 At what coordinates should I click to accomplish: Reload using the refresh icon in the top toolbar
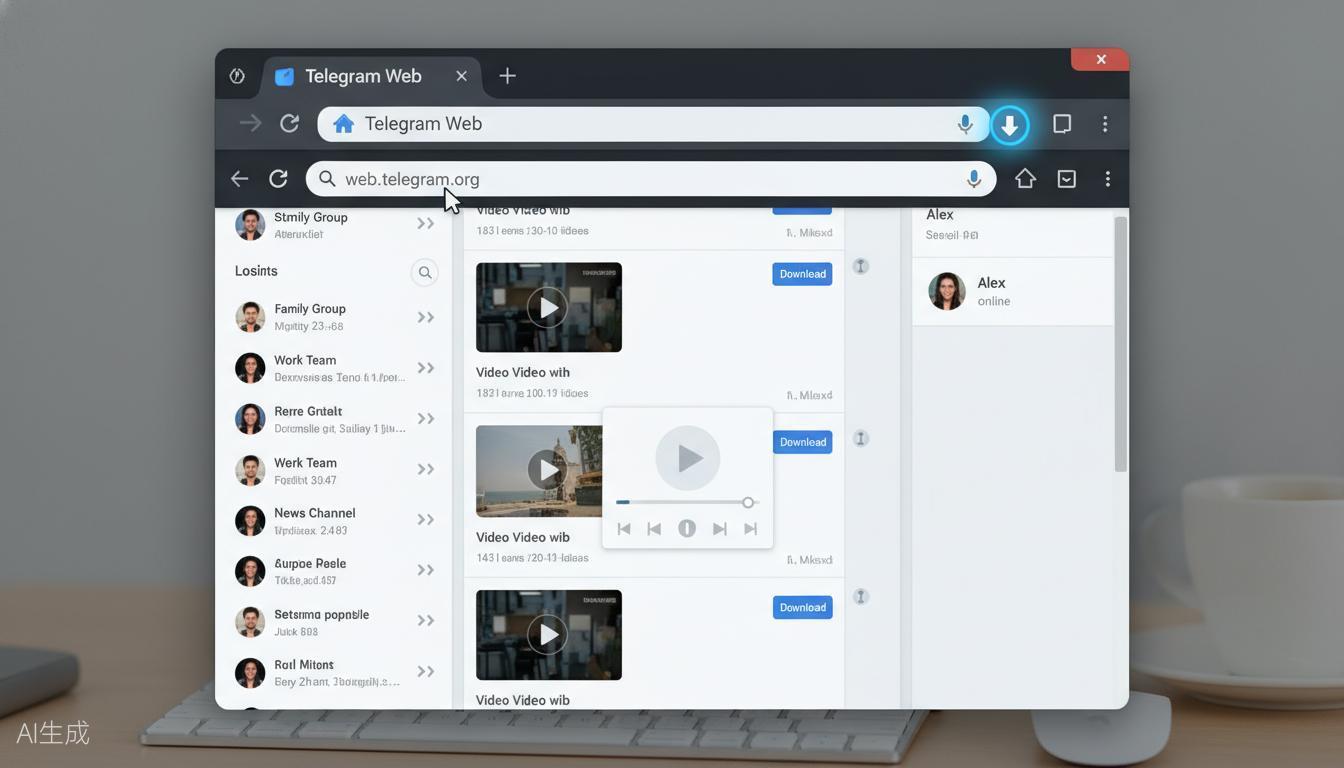(x=289, y=124)
